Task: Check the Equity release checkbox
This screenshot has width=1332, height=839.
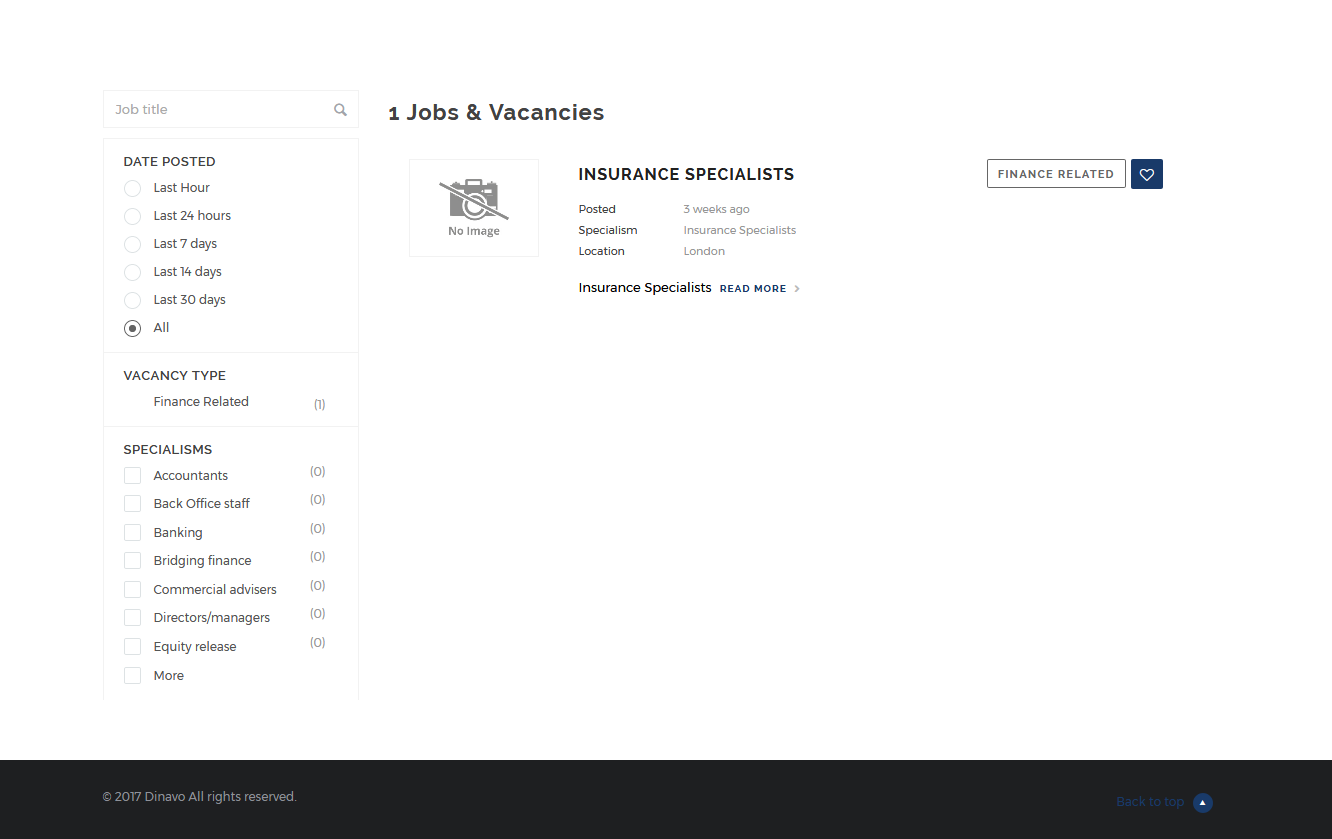Action: [132, 646]
